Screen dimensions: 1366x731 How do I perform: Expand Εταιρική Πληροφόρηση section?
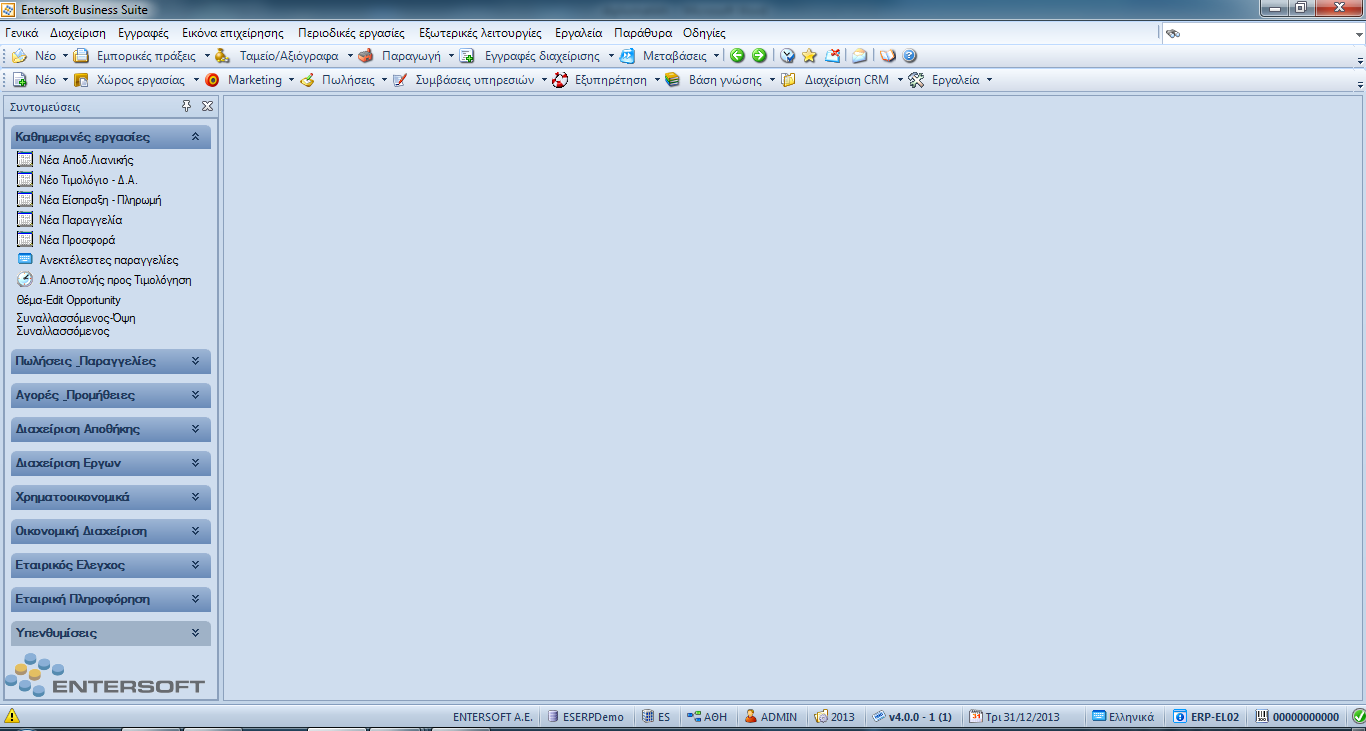[x=195, y=599]
